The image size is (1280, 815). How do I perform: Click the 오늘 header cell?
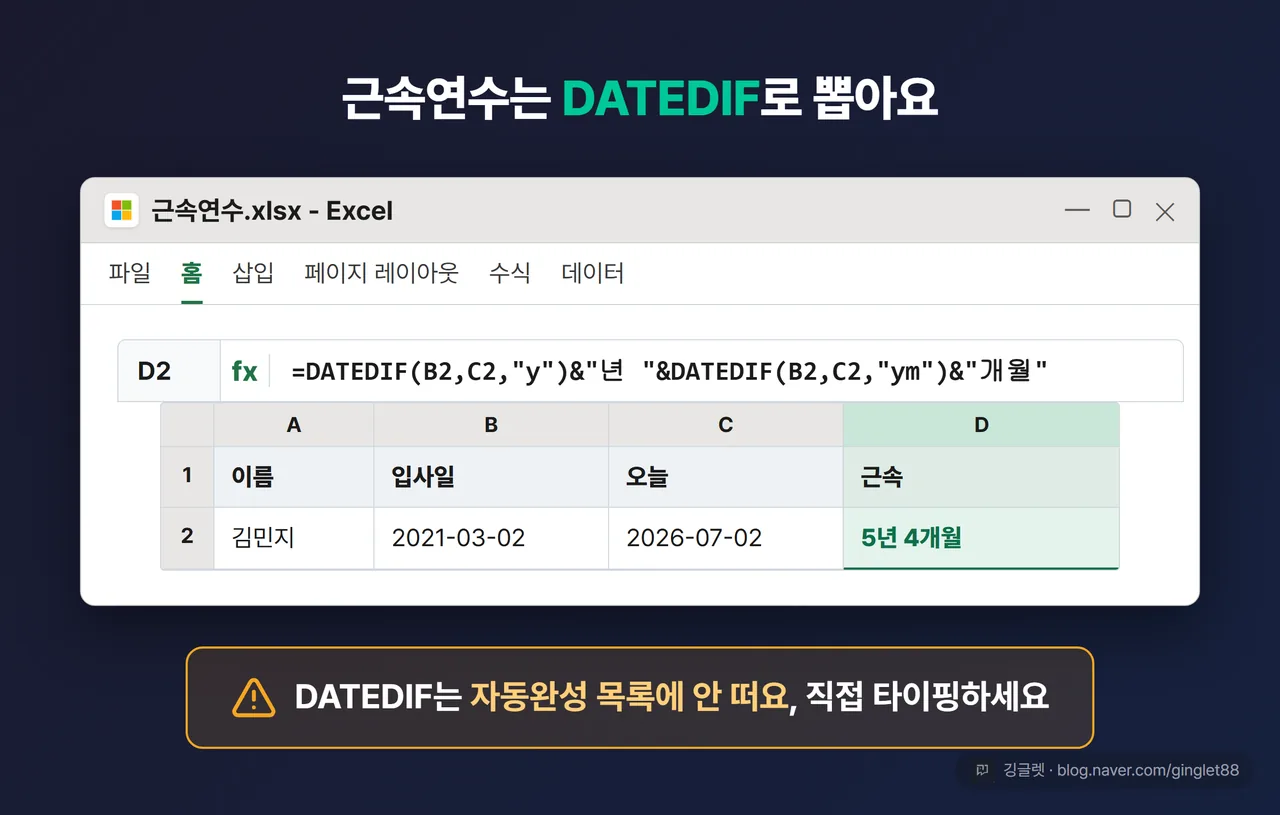pos(726,477)
